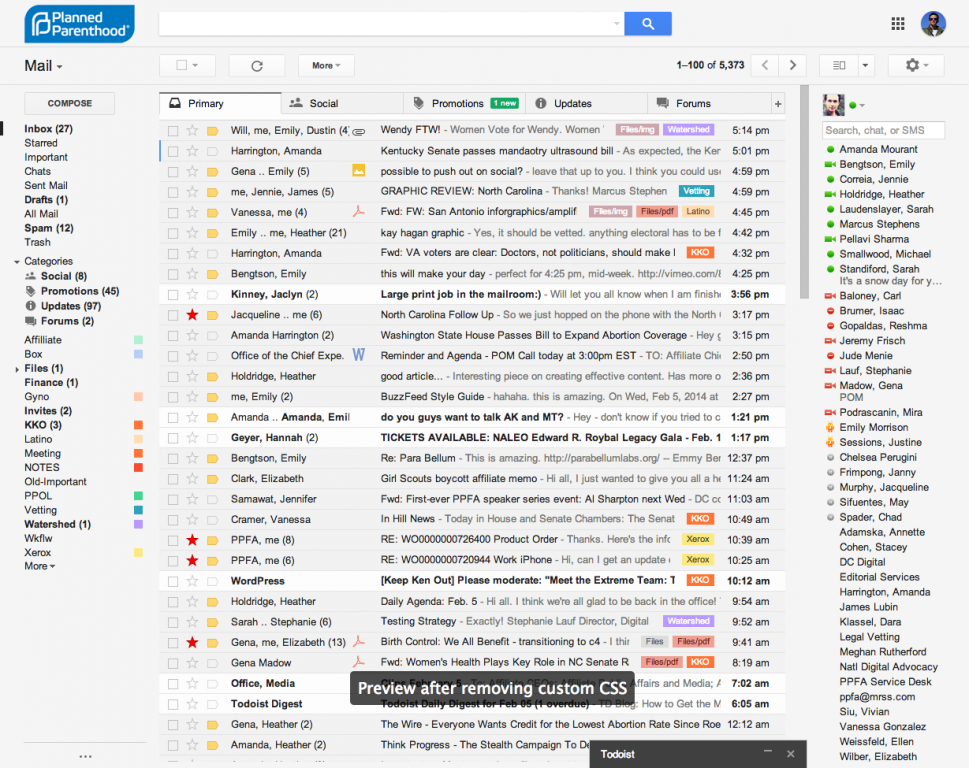969x768 pixels.
Task: Open the Promotions tab
Action: 464,104
